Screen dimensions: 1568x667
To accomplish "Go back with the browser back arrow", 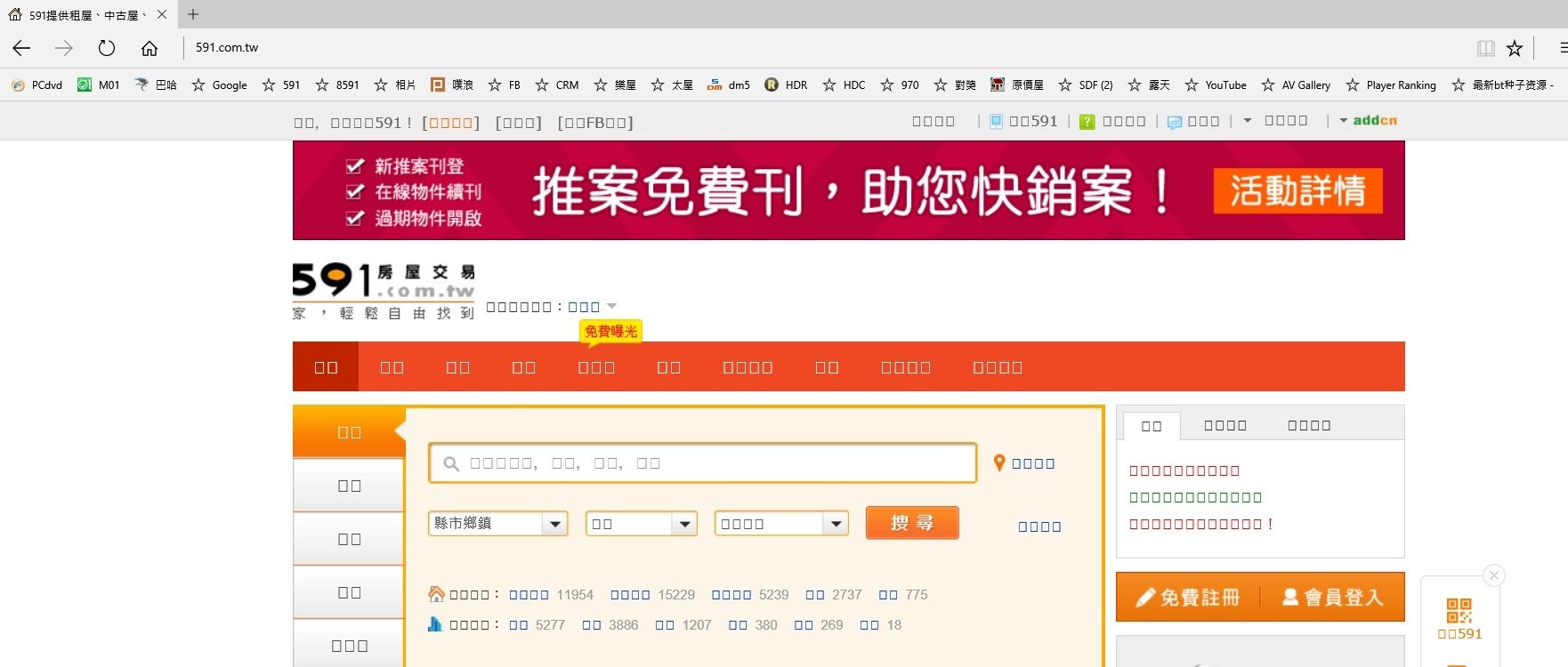I will 21,48.
